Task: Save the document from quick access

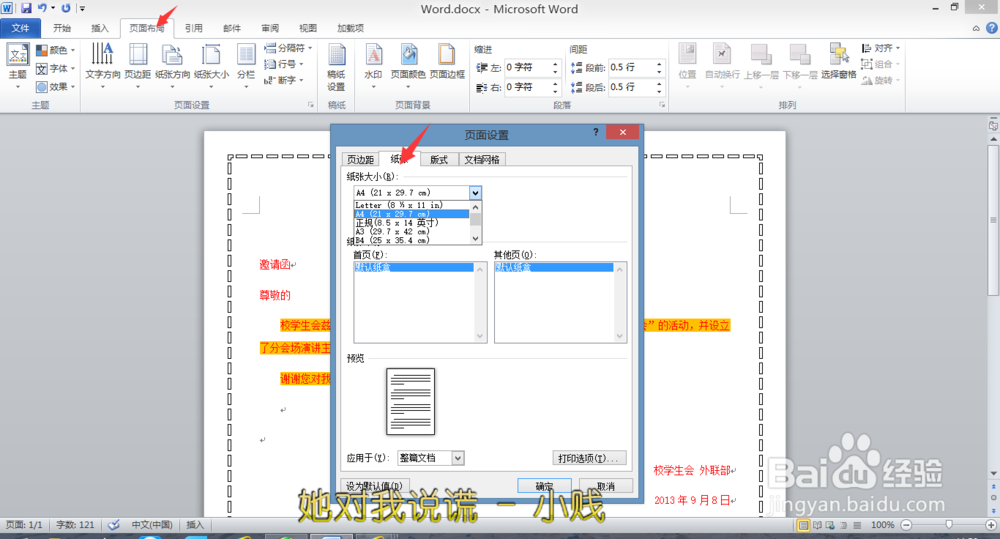Action: pyautogui.click(x=26, y=8)
